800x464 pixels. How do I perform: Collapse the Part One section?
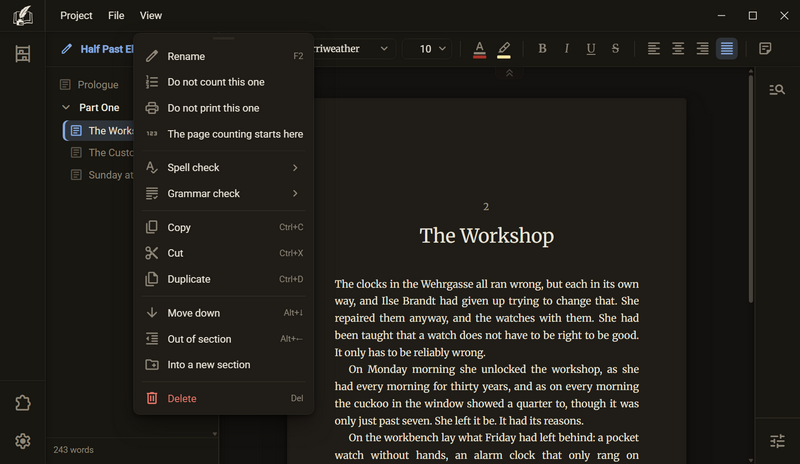[66, 108]
